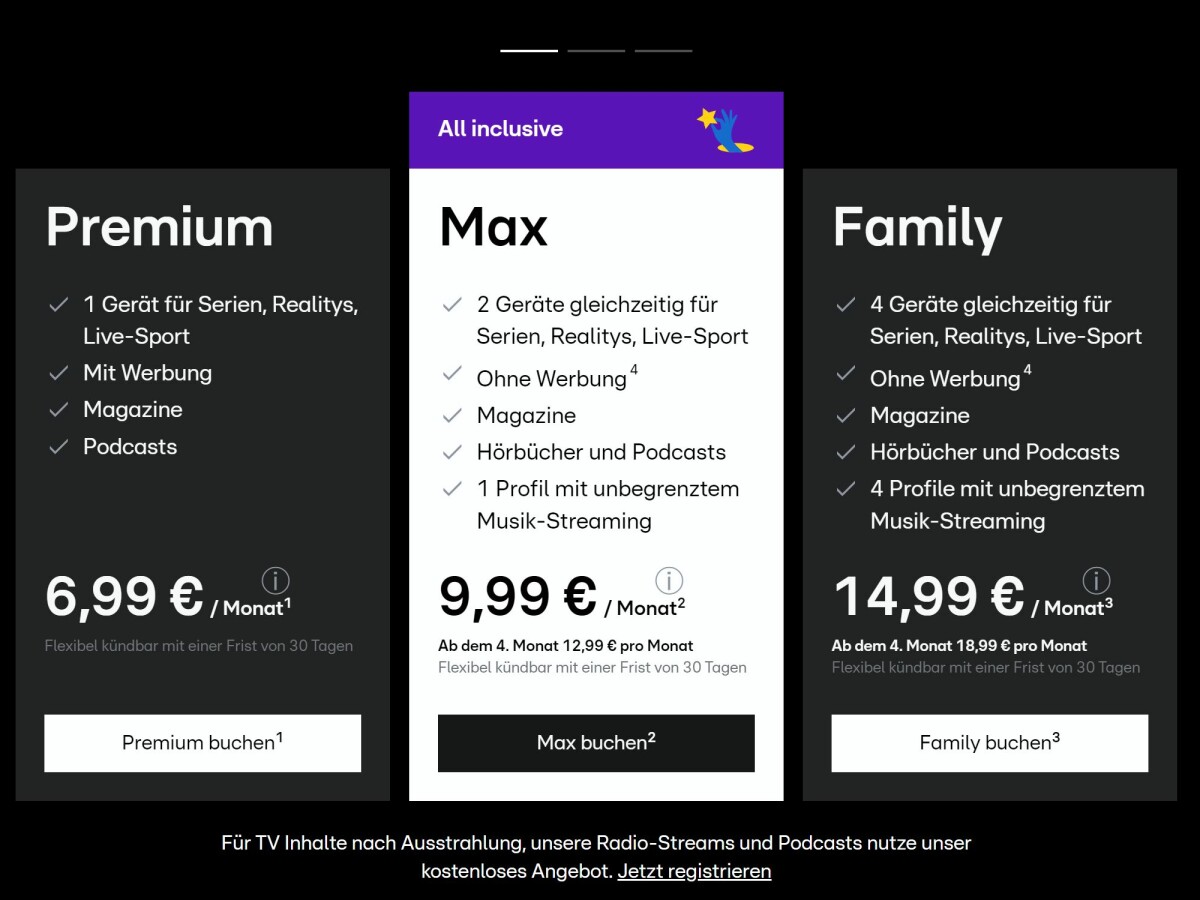The height and width of the screenshot is (900, 1200).
Task: Click the Premium buchen button
Action: (x=202, y=743)
